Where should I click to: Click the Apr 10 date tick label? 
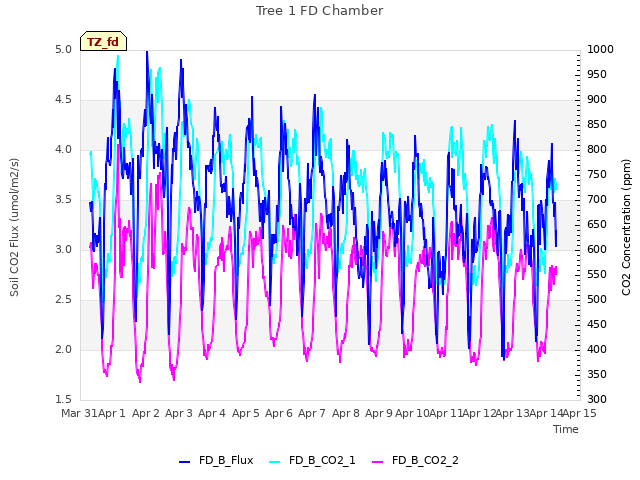click(412, 413)
